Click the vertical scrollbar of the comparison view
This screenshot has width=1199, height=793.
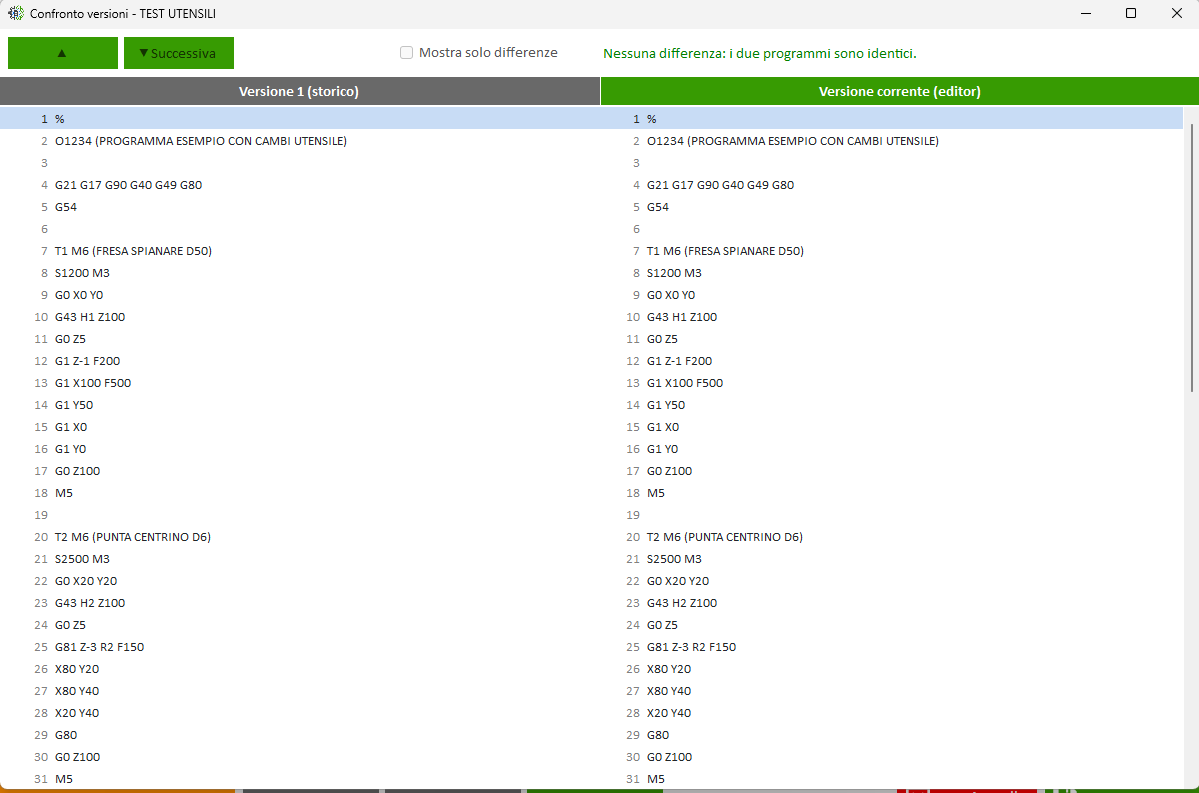click(1192, 258)
